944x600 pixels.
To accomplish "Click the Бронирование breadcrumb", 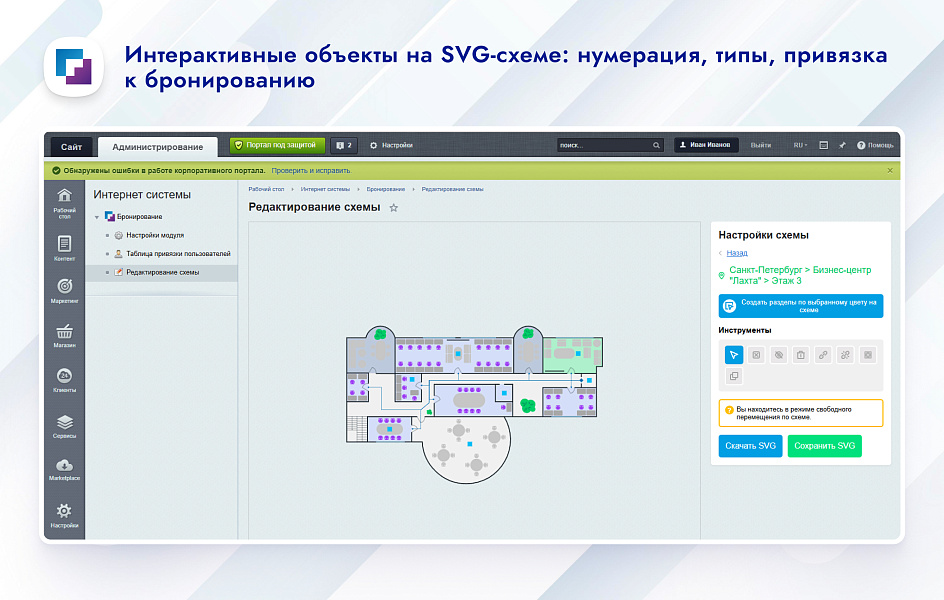I will (x=385, y=189).
